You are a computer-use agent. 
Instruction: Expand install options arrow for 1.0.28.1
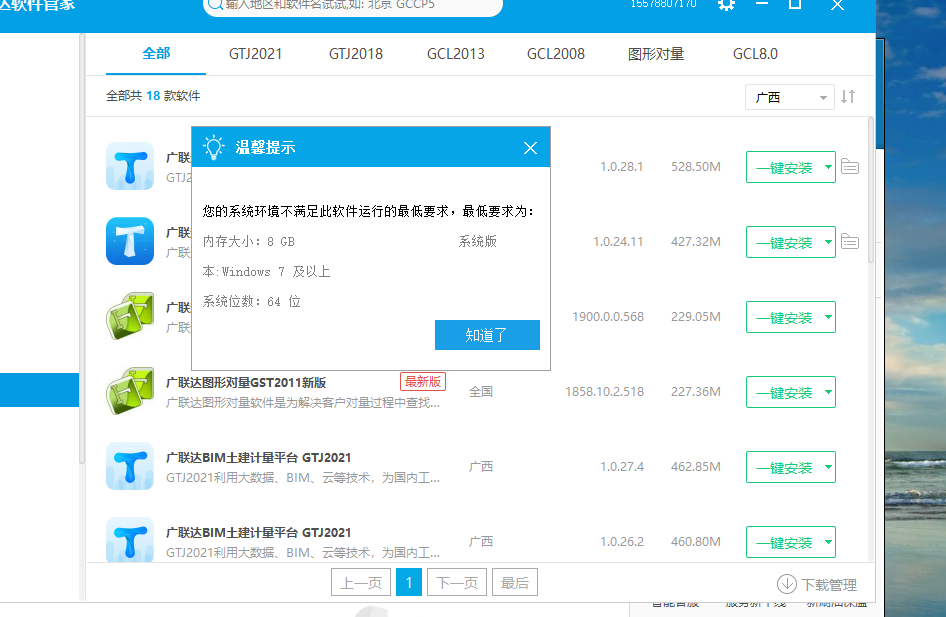tap(828, 167)
